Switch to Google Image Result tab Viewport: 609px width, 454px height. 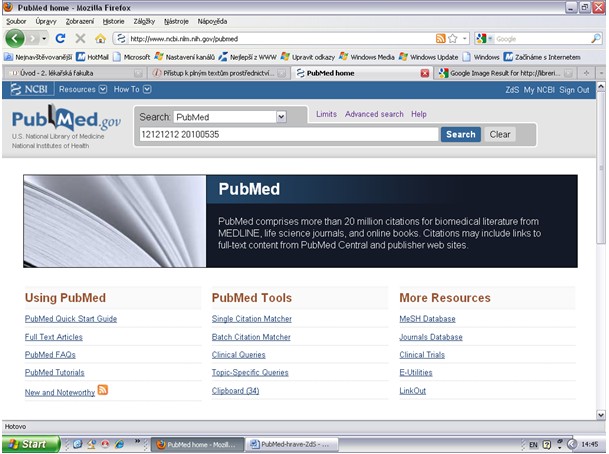pyautogui.click(x=505, y=73)
